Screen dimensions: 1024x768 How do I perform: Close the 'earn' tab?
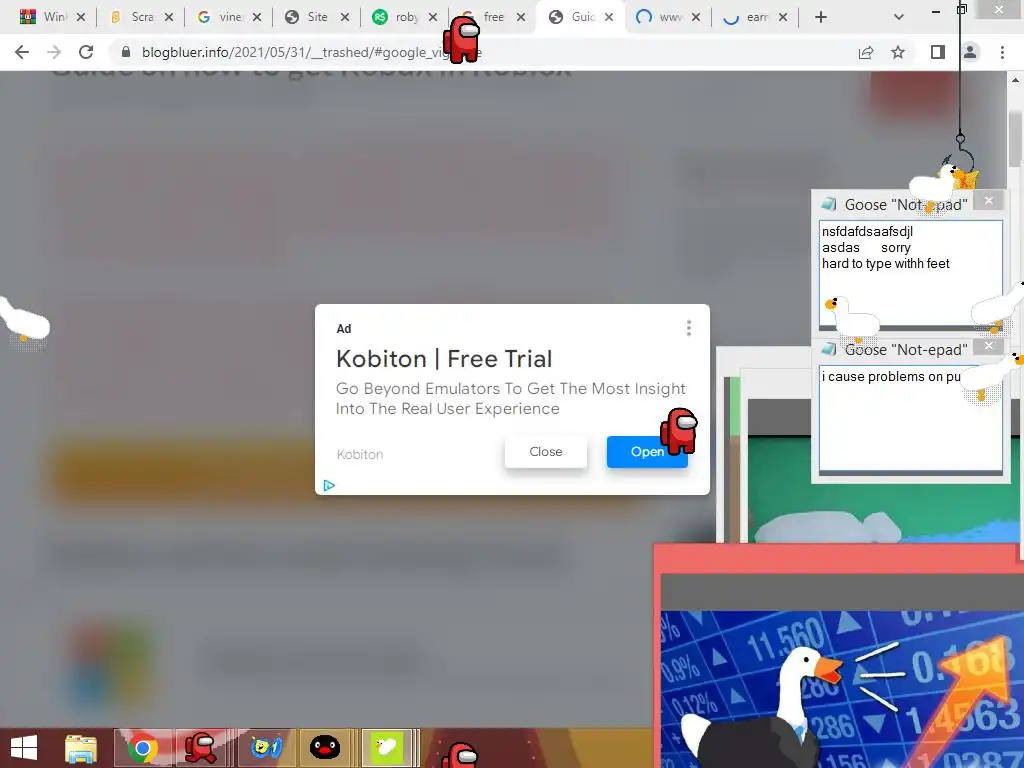(783, 17)
